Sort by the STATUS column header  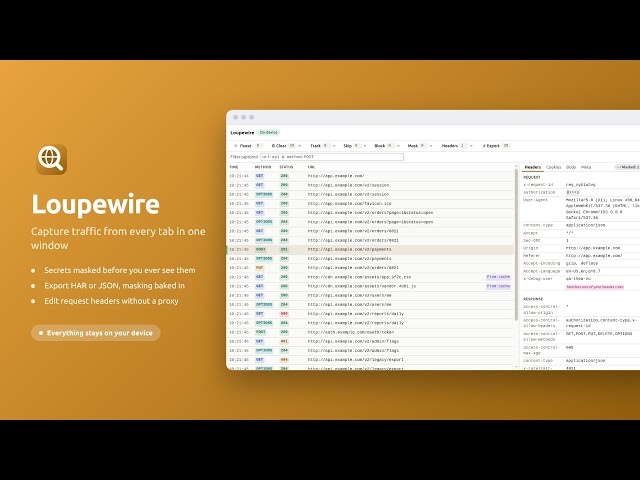[286, 167]
